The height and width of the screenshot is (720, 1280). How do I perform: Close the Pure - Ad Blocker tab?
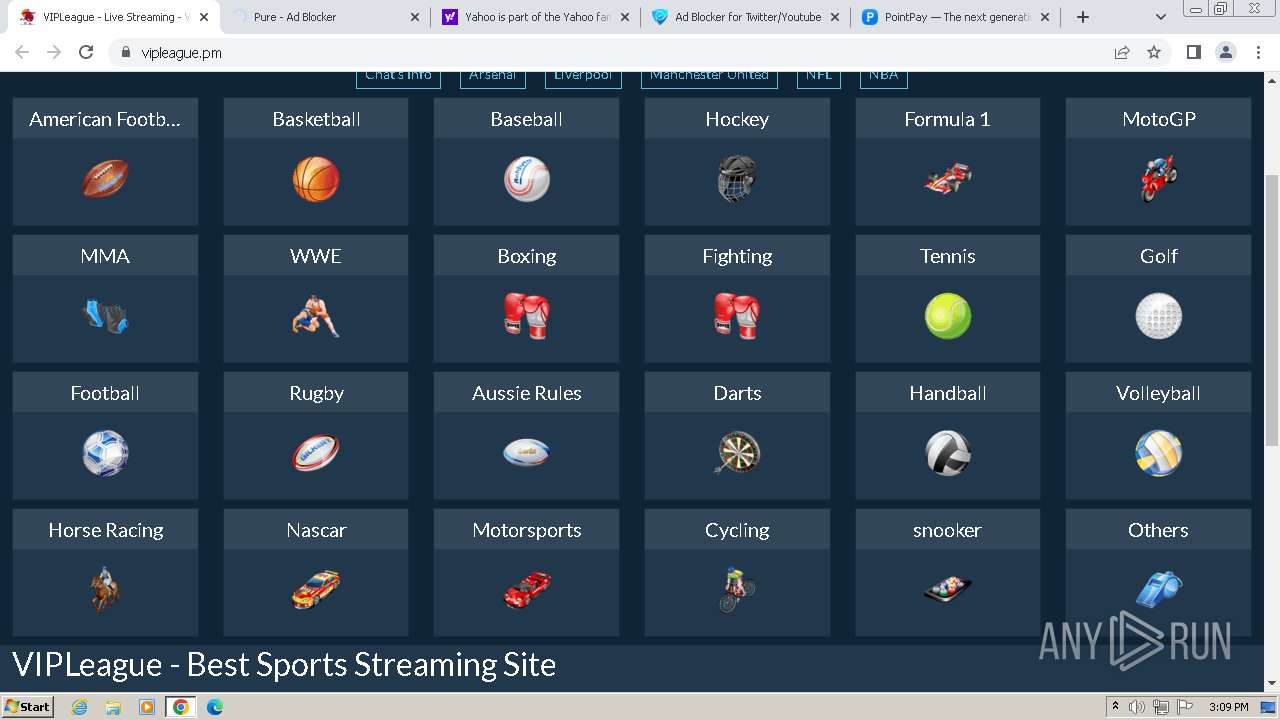coord(415,17)
